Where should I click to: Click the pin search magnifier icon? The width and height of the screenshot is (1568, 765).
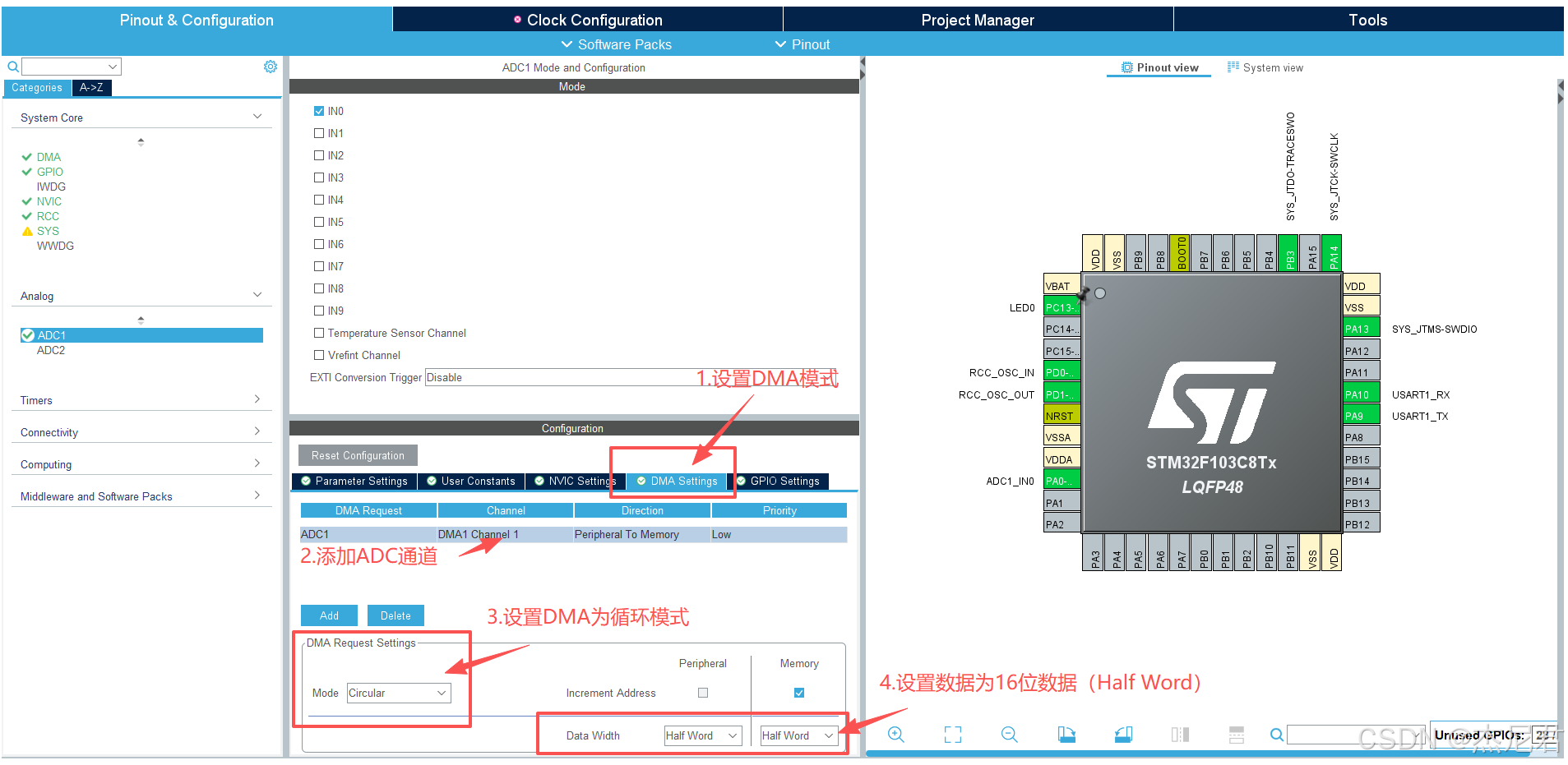pyautogui.click(x=1276, y=735)
